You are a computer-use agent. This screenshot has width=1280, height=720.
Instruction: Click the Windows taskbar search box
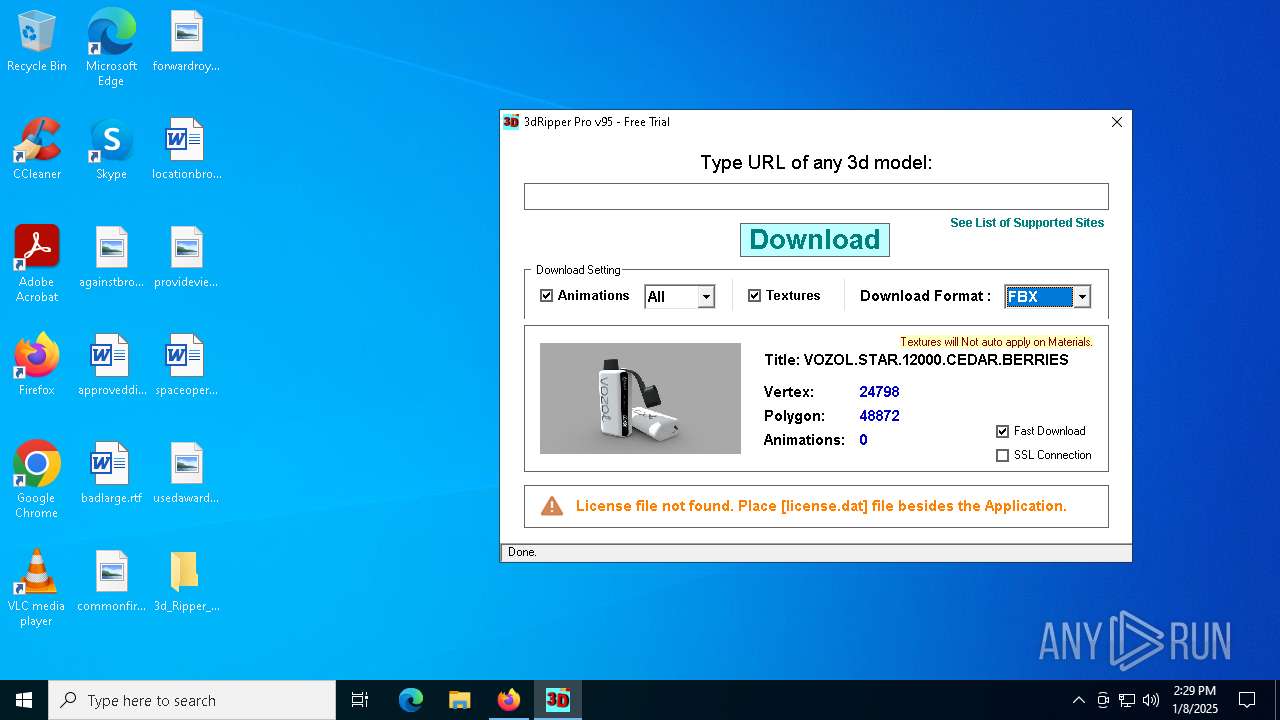point(192,700)
